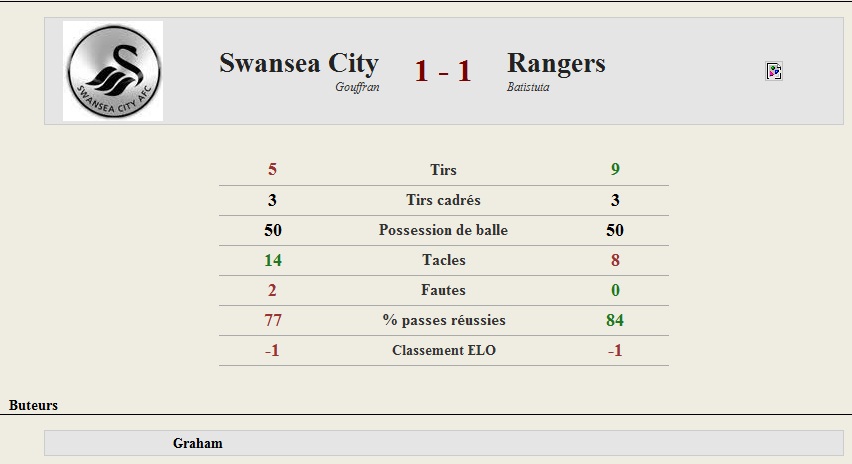
Task: Open the Swansea City team name
Action: [299, 63]
